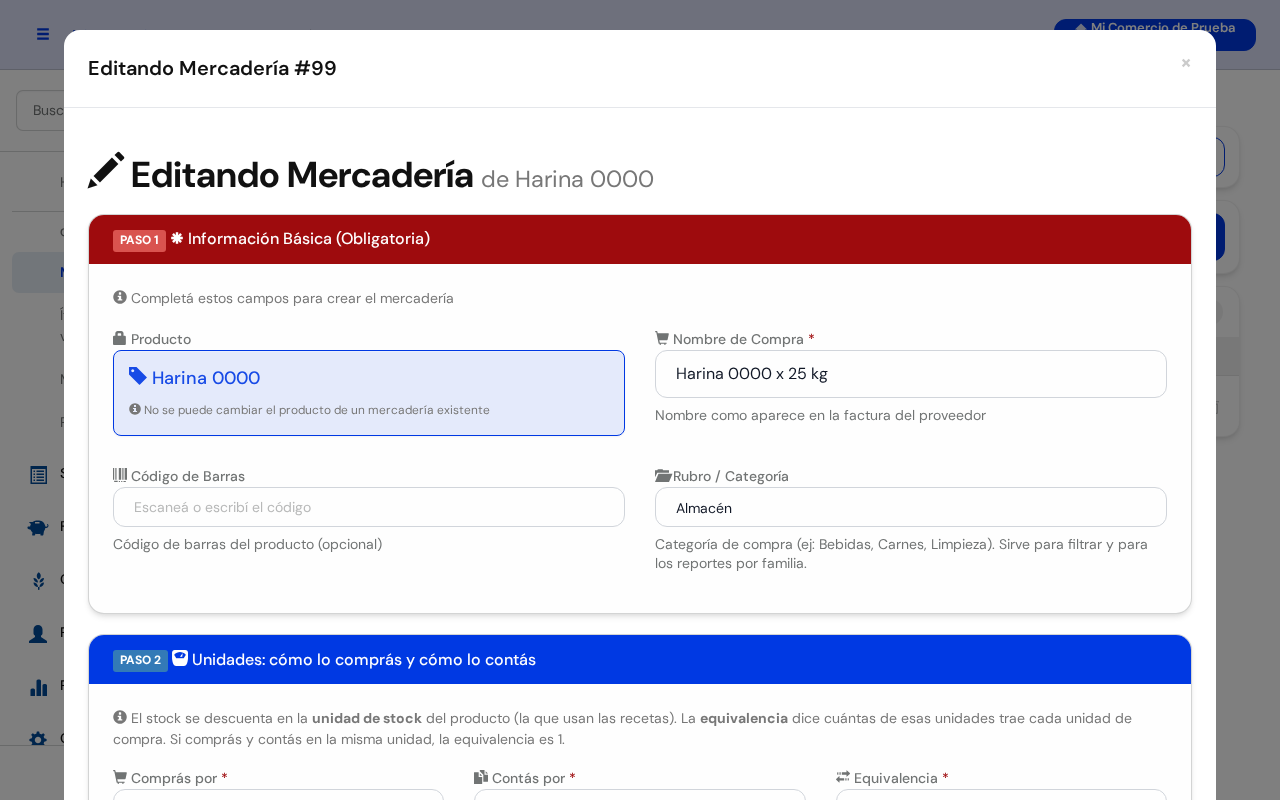Click the scale icon before Unidades header
Screen dimensions: 1280x800
pos(180,658)
